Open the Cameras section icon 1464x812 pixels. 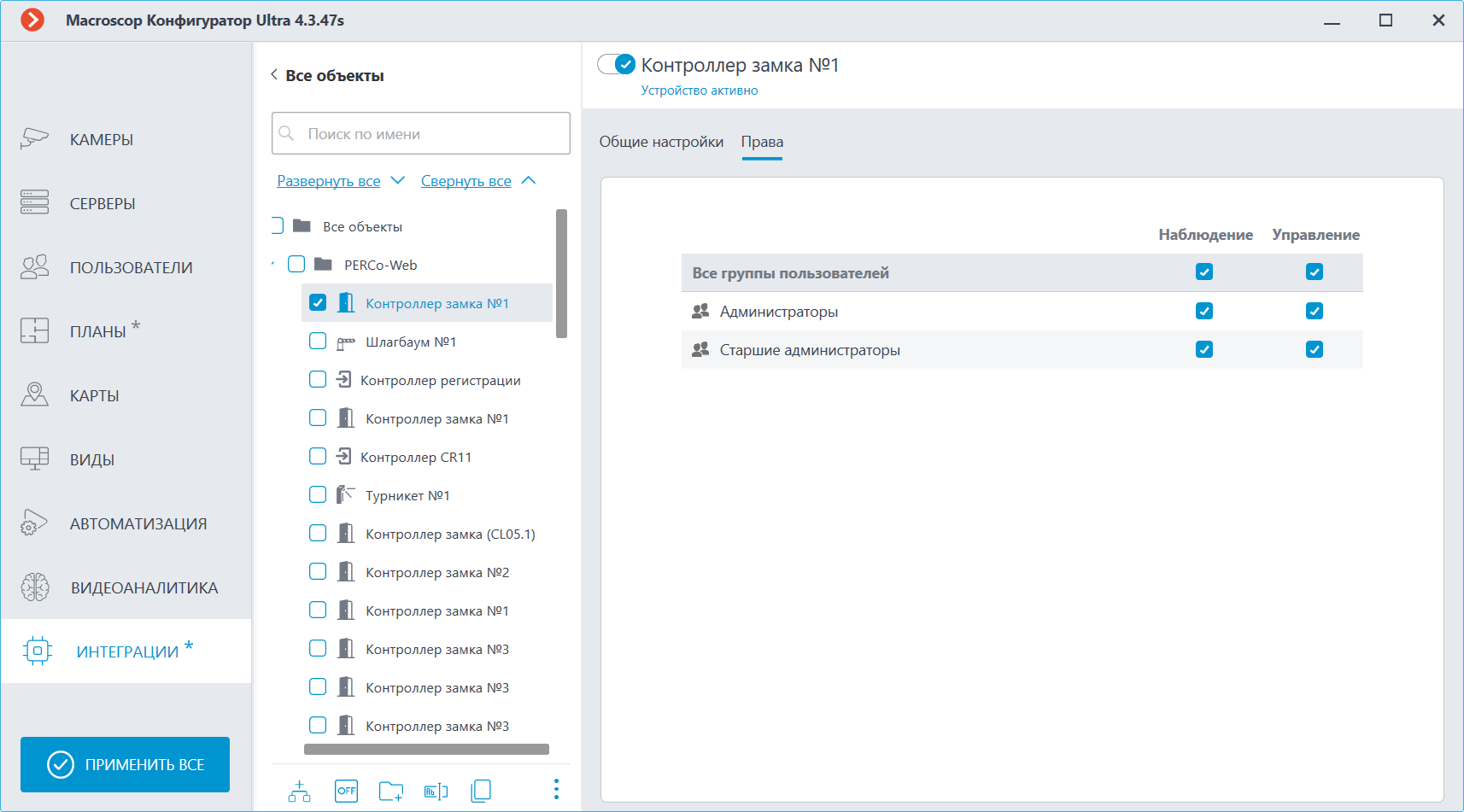[34, 138]
